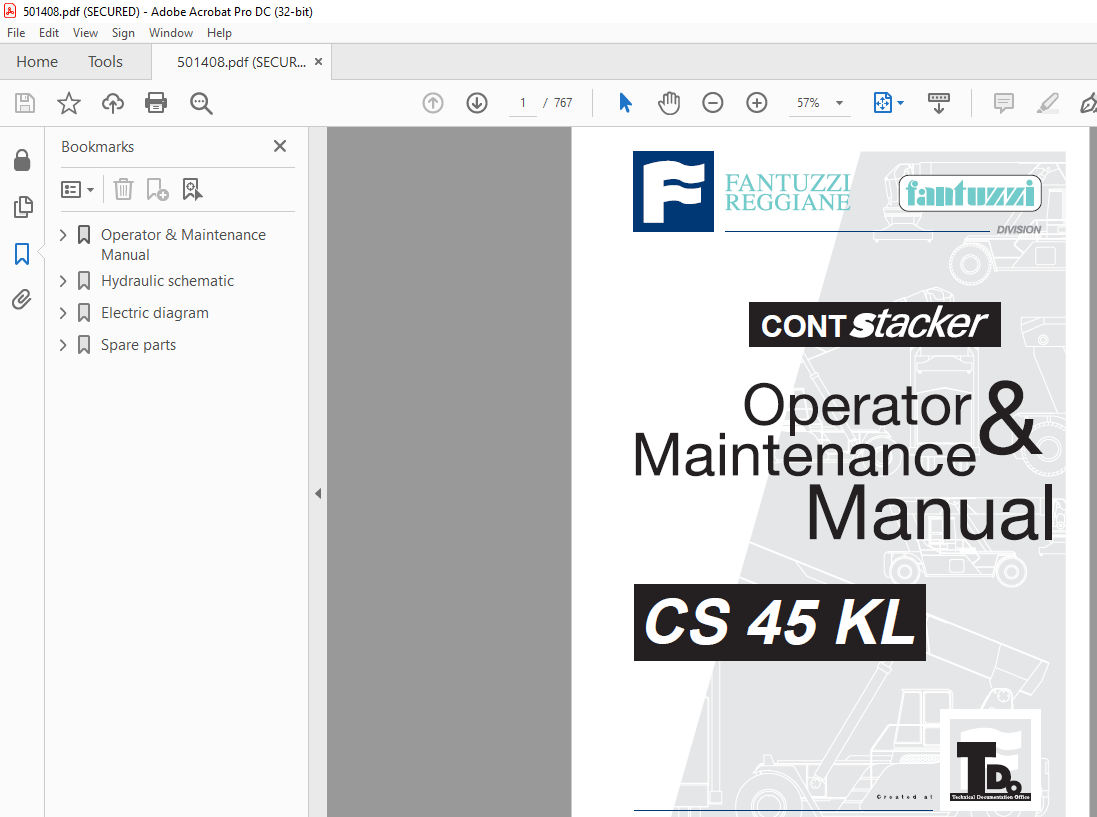Zoom in with plus icon
The image size is (1097, 817).
[x=756, y=103]
